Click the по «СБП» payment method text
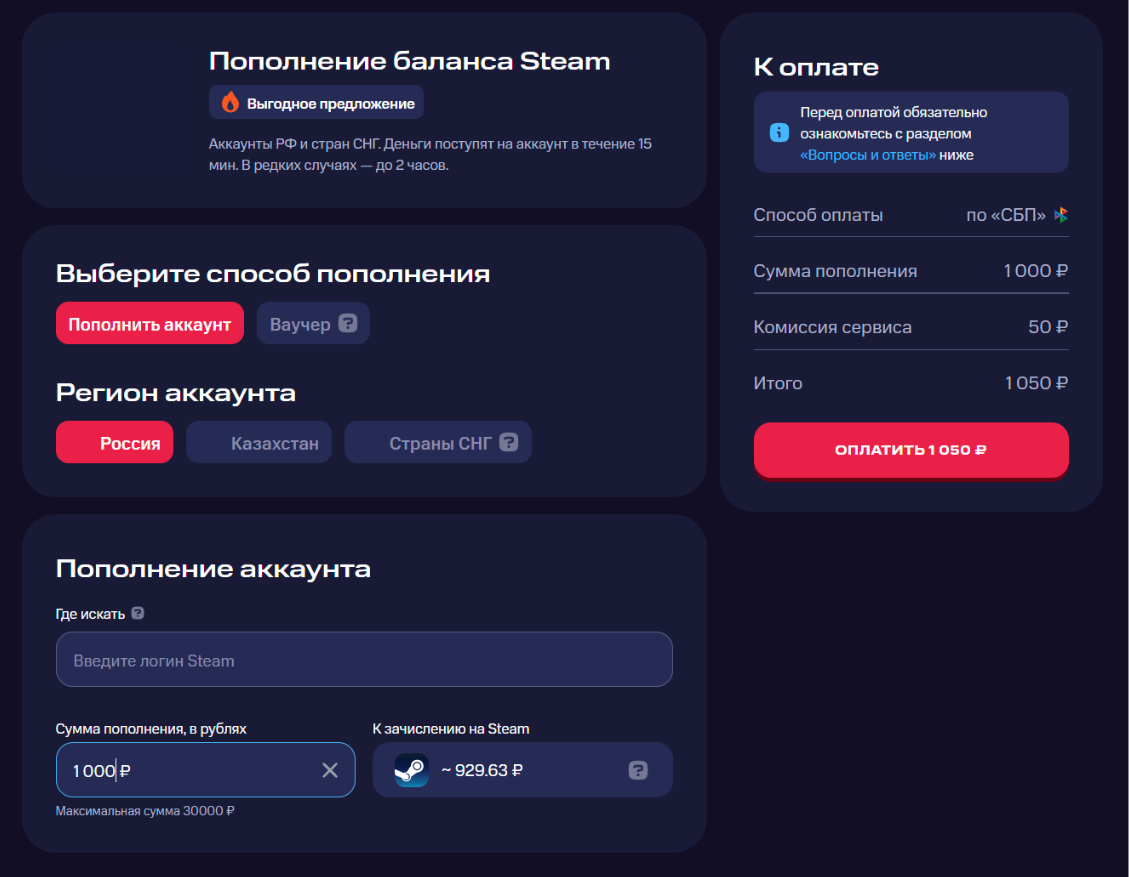Image resolution: width=1129 pixels, height=877 pixels. coord(1005,215)
